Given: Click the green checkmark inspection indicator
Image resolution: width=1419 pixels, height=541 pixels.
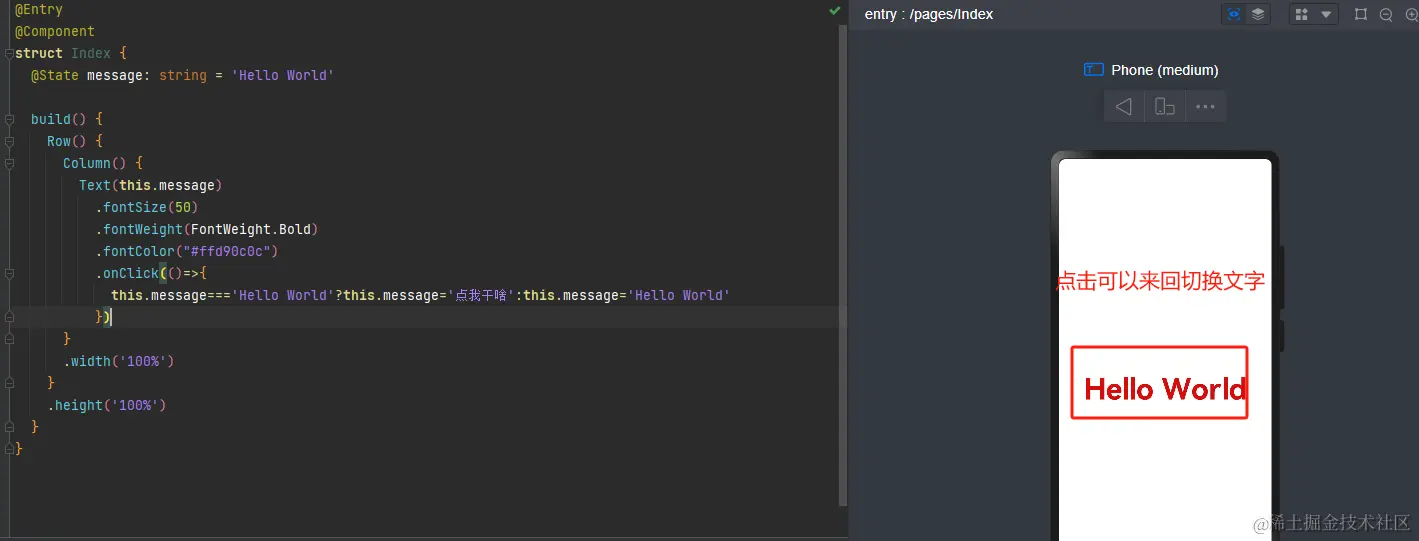Looking at the screenshot, I should pyautogui.click(x=834, y=10).
